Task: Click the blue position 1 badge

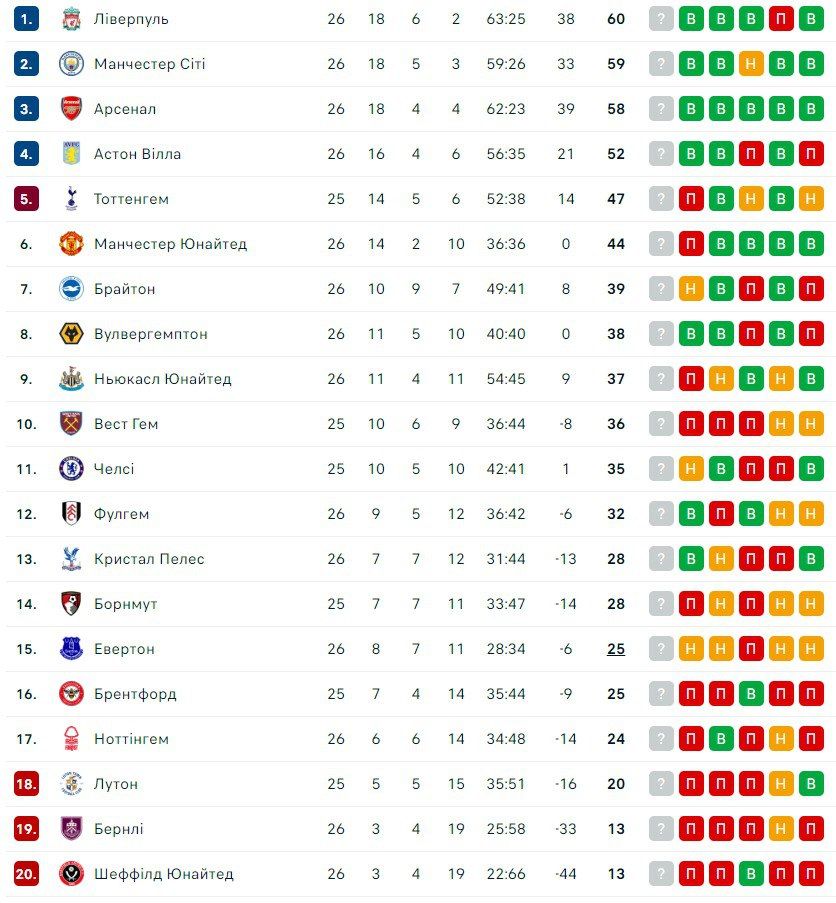Action: 26,19
